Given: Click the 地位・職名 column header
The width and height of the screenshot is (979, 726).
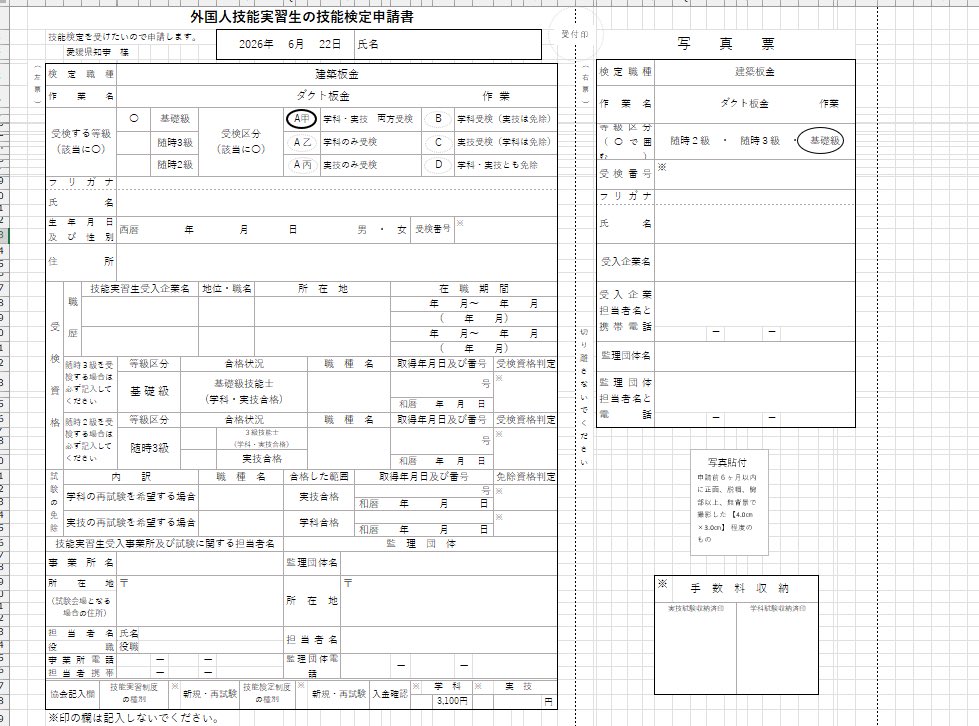Looking at the screenshot, I should [227, 289].
